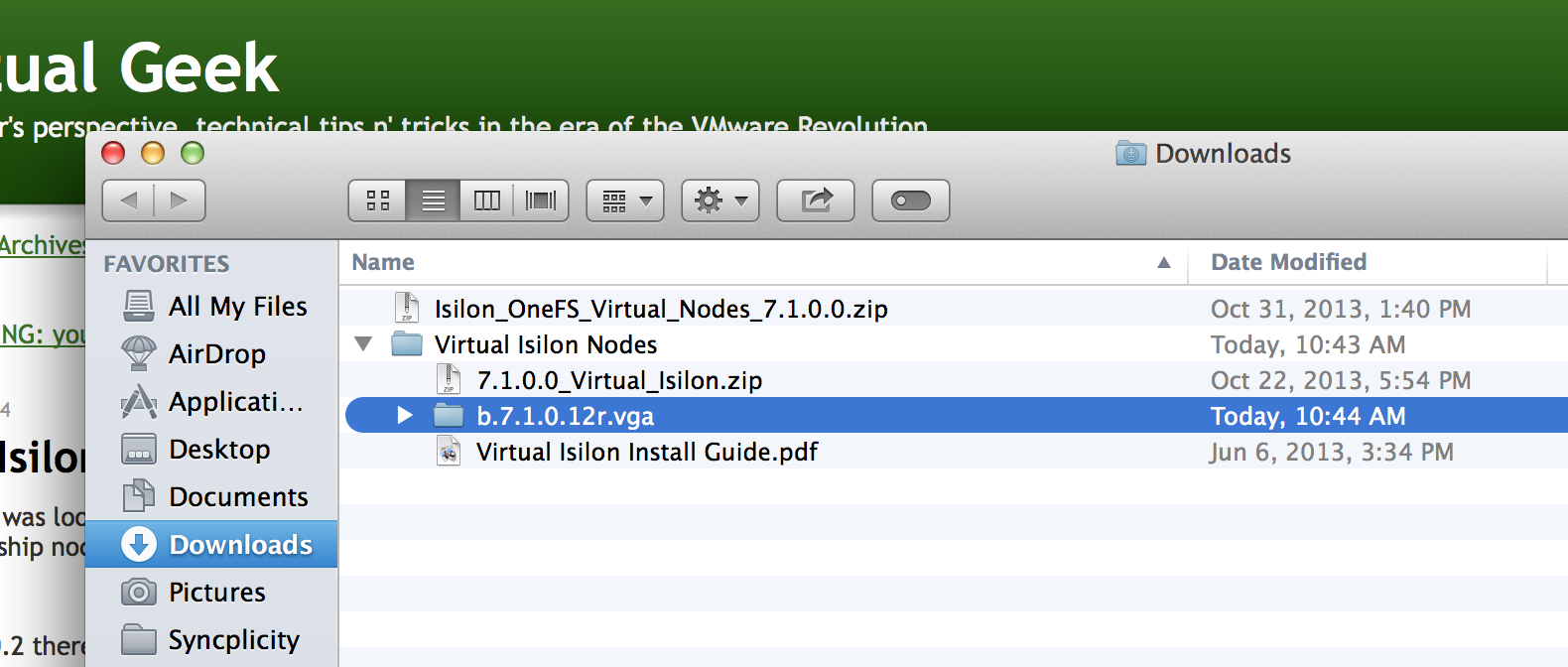Open the Syncplicity sidebar folder

coord(233,640)
